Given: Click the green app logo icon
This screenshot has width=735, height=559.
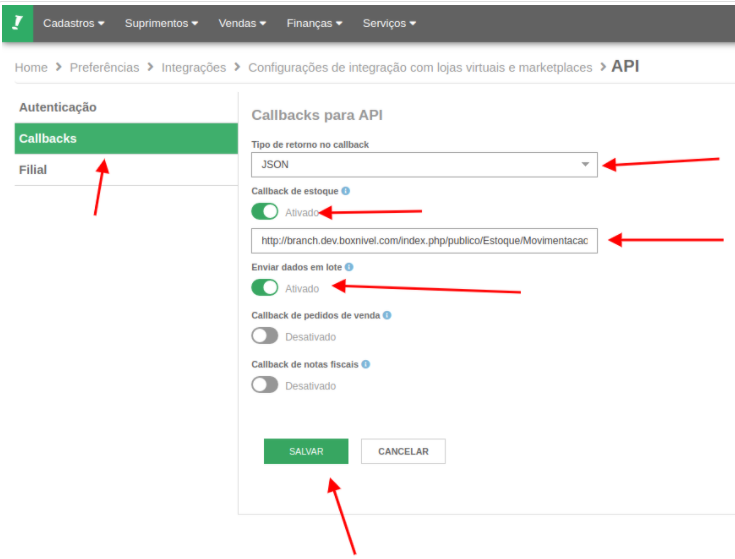Looking at the screenshot, I should (x=17, y=22).
